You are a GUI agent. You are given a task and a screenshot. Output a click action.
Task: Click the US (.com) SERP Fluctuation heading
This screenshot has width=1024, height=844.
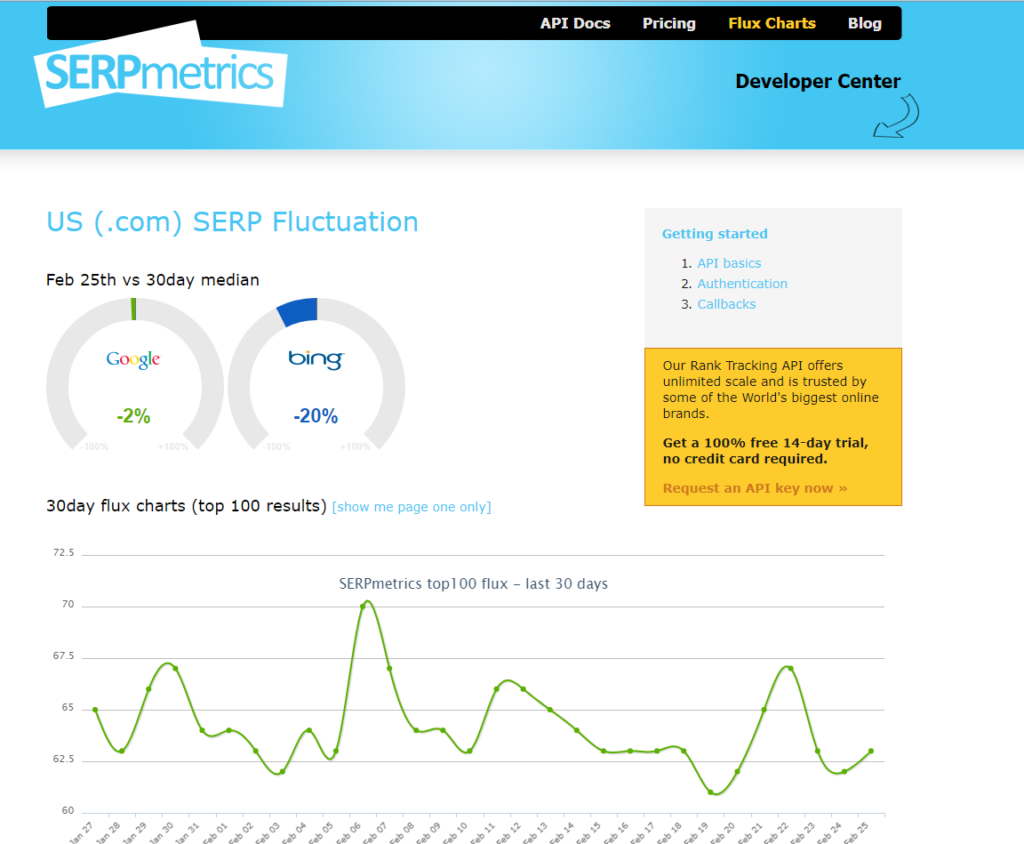232,222
